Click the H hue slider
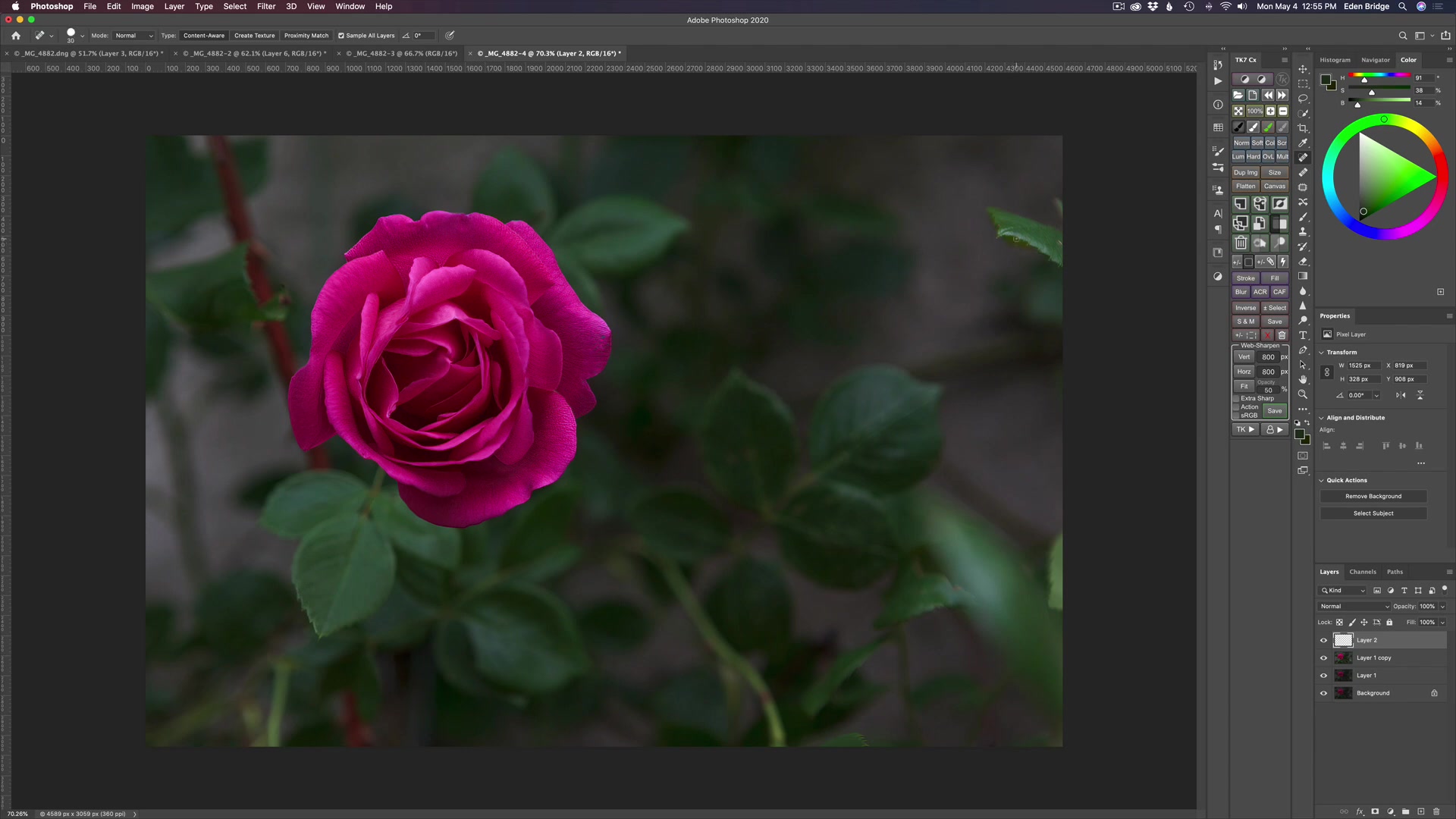The image size is (1456, 819). tap(1379, 77)
